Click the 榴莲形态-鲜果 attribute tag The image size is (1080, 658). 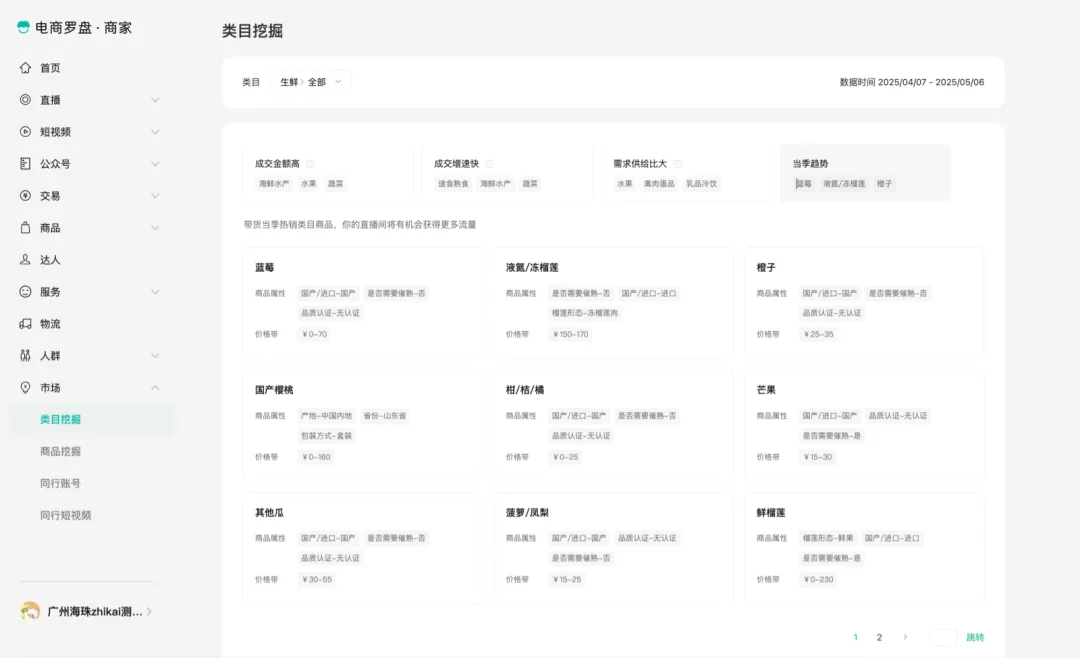click(x=828, y=538)
